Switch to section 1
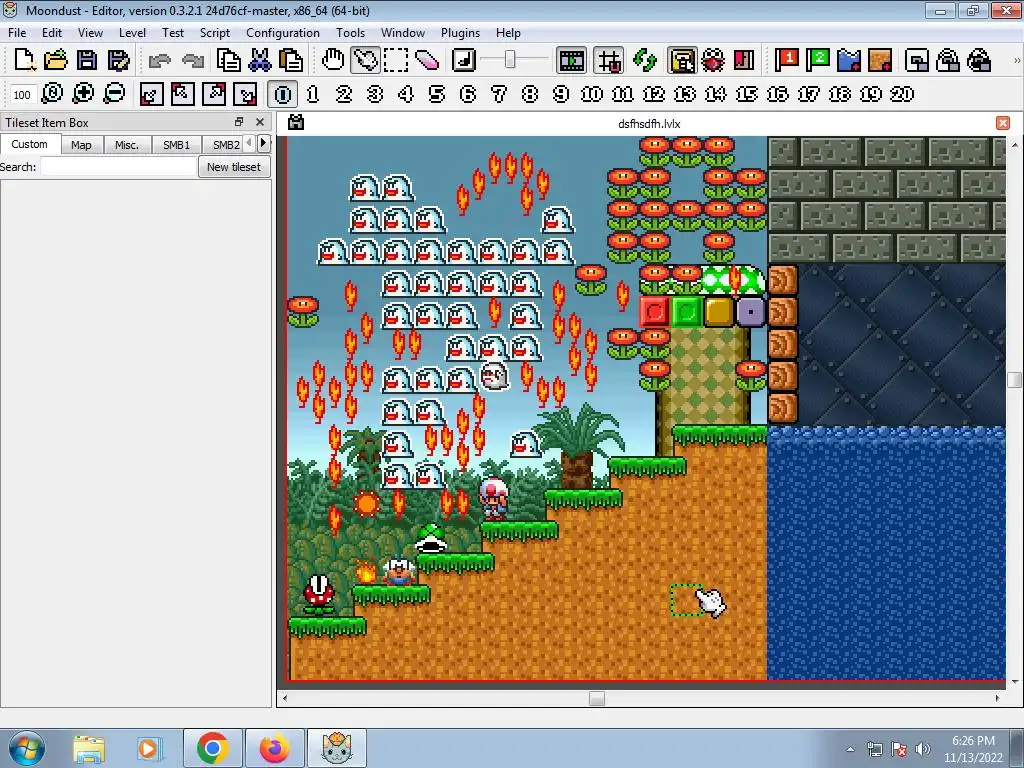This screenshot has width=1024, height=768. (x=313, y=94)
